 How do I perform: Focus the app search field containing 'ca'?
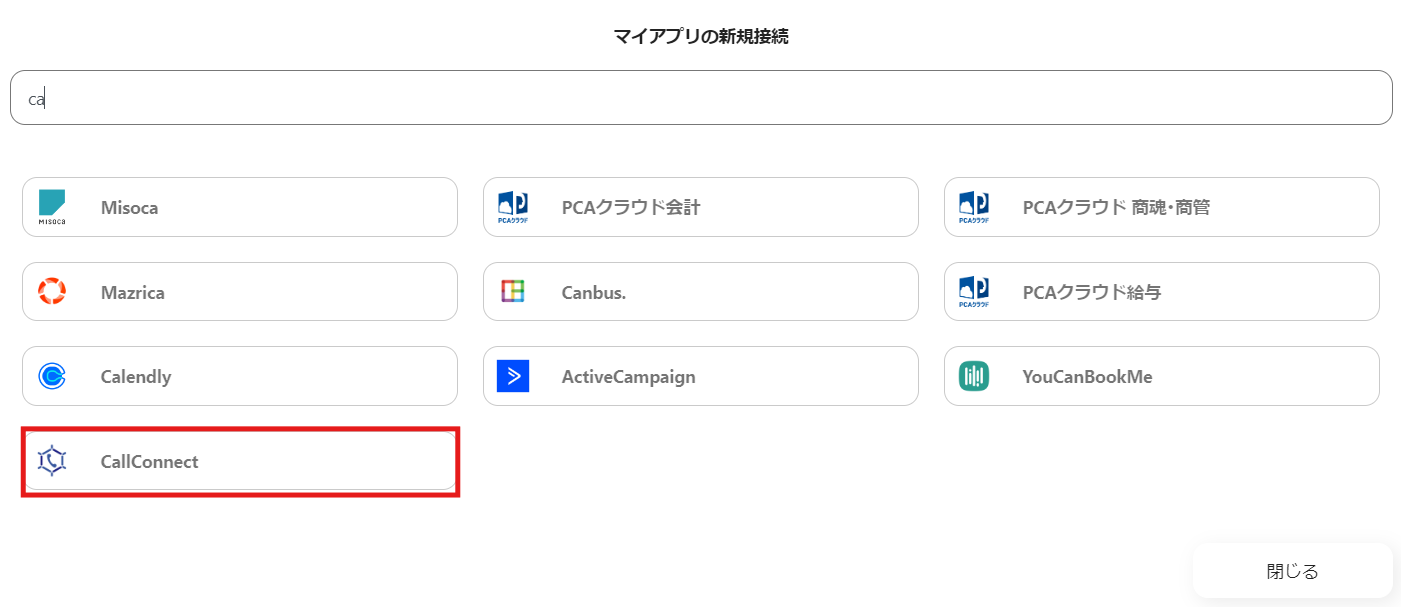pos(701,98)
